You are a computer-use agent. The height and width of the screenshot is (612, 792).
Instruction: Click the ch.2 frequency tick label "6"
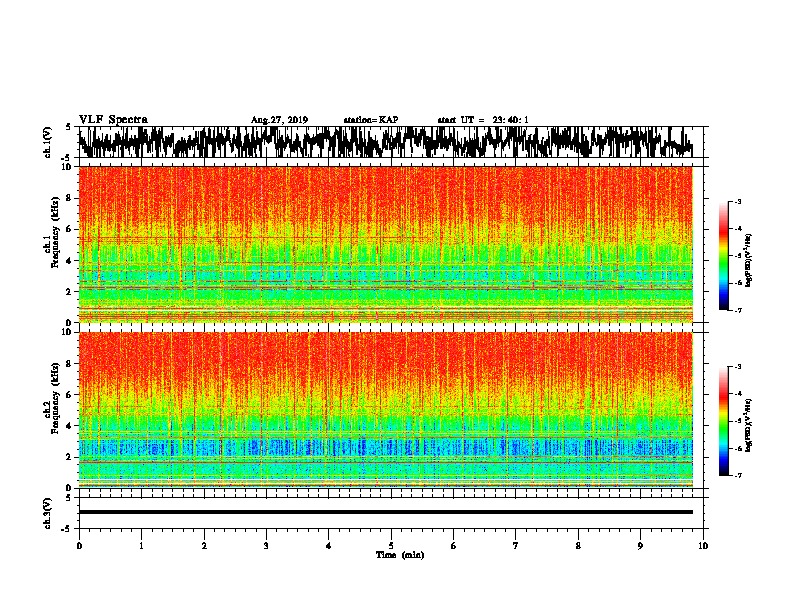(x=70, y=395)
